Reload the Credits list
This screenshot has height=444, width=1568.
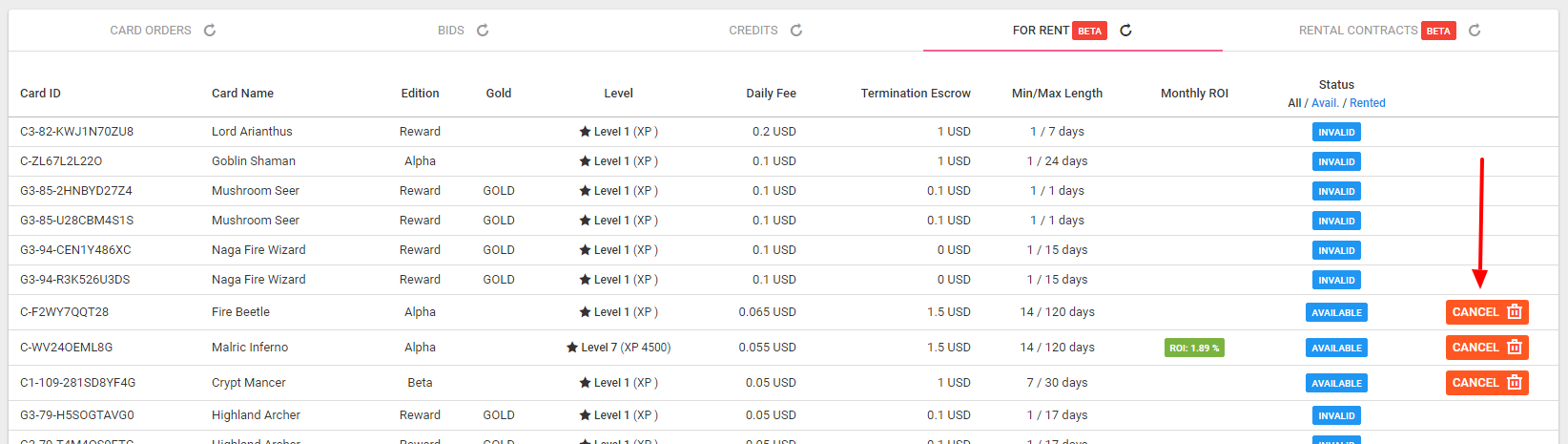[796, 31]
